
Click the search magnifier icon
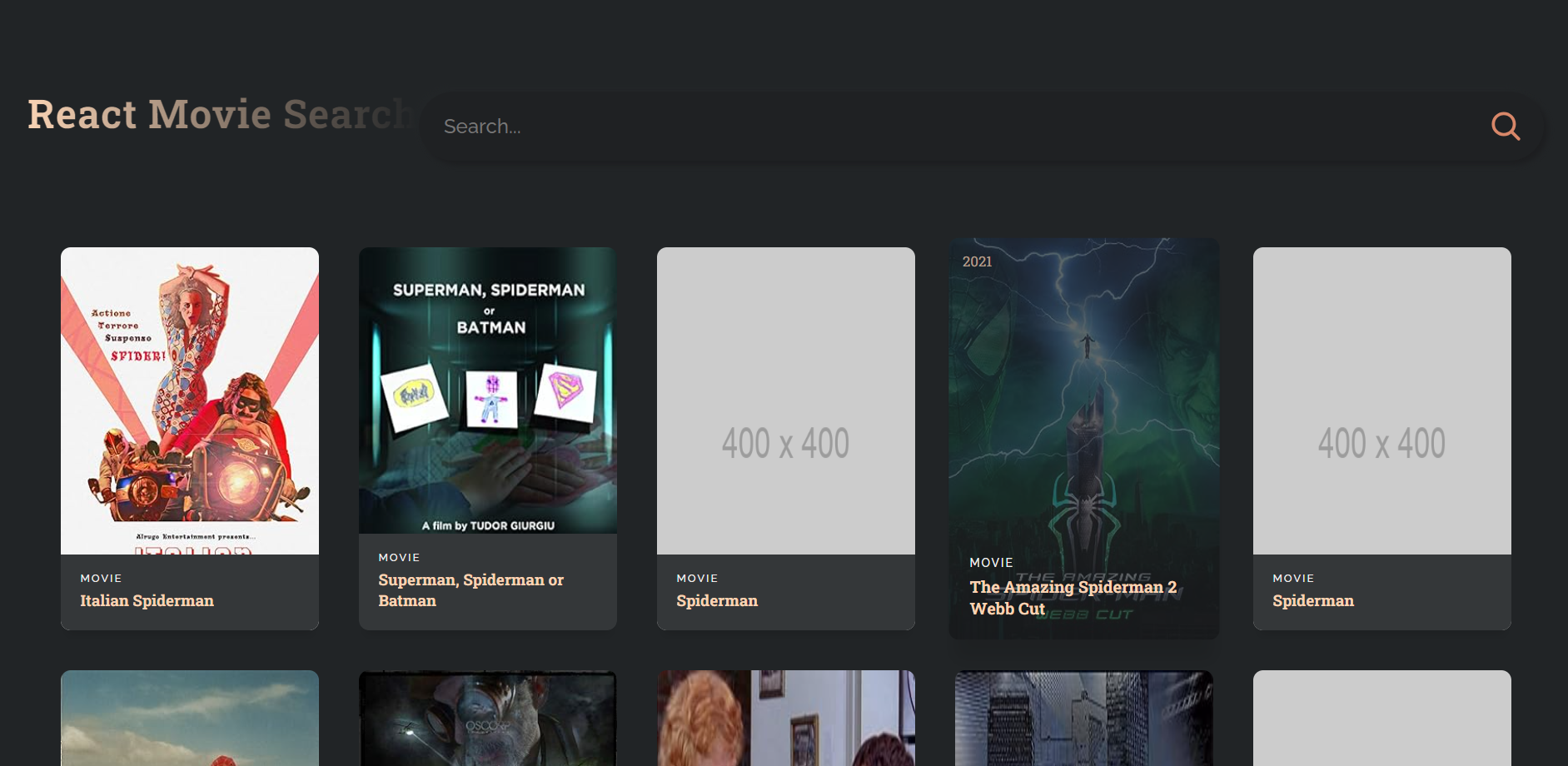point(1505,126)
